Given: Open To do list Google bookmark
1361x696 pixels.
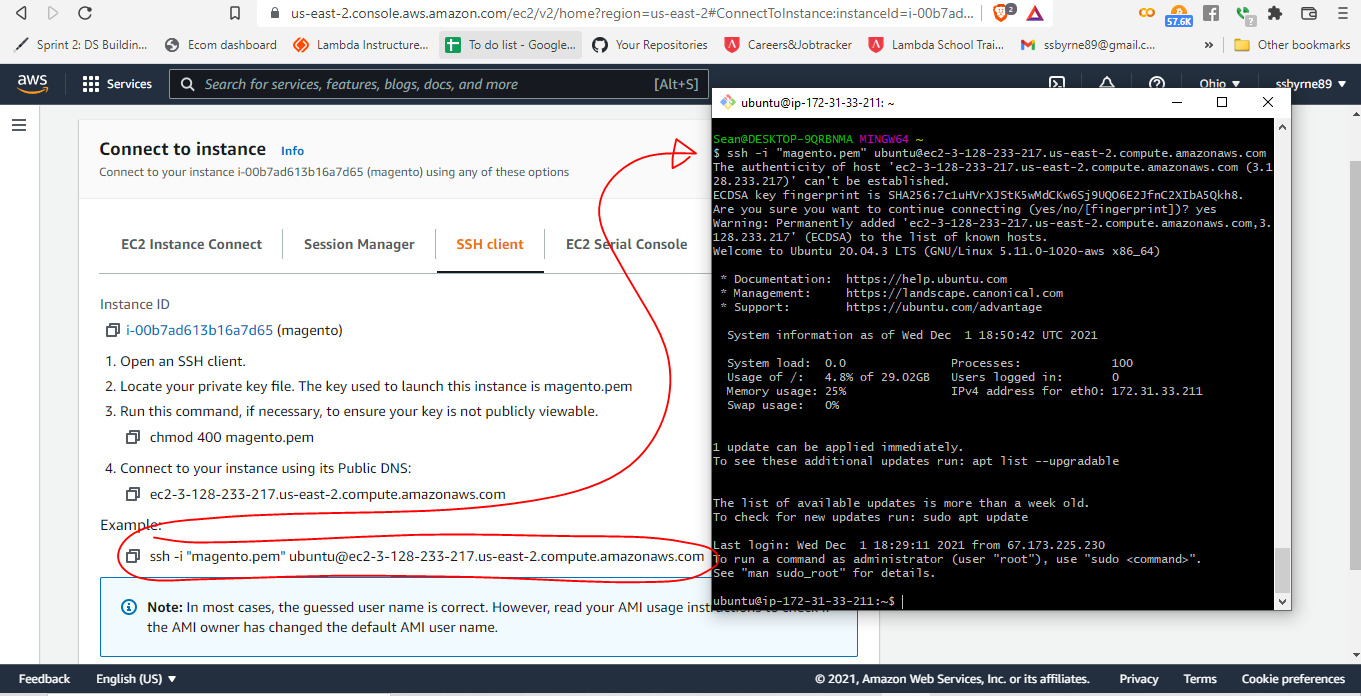Looking at the screenshot, I should [x=511, y=45].
